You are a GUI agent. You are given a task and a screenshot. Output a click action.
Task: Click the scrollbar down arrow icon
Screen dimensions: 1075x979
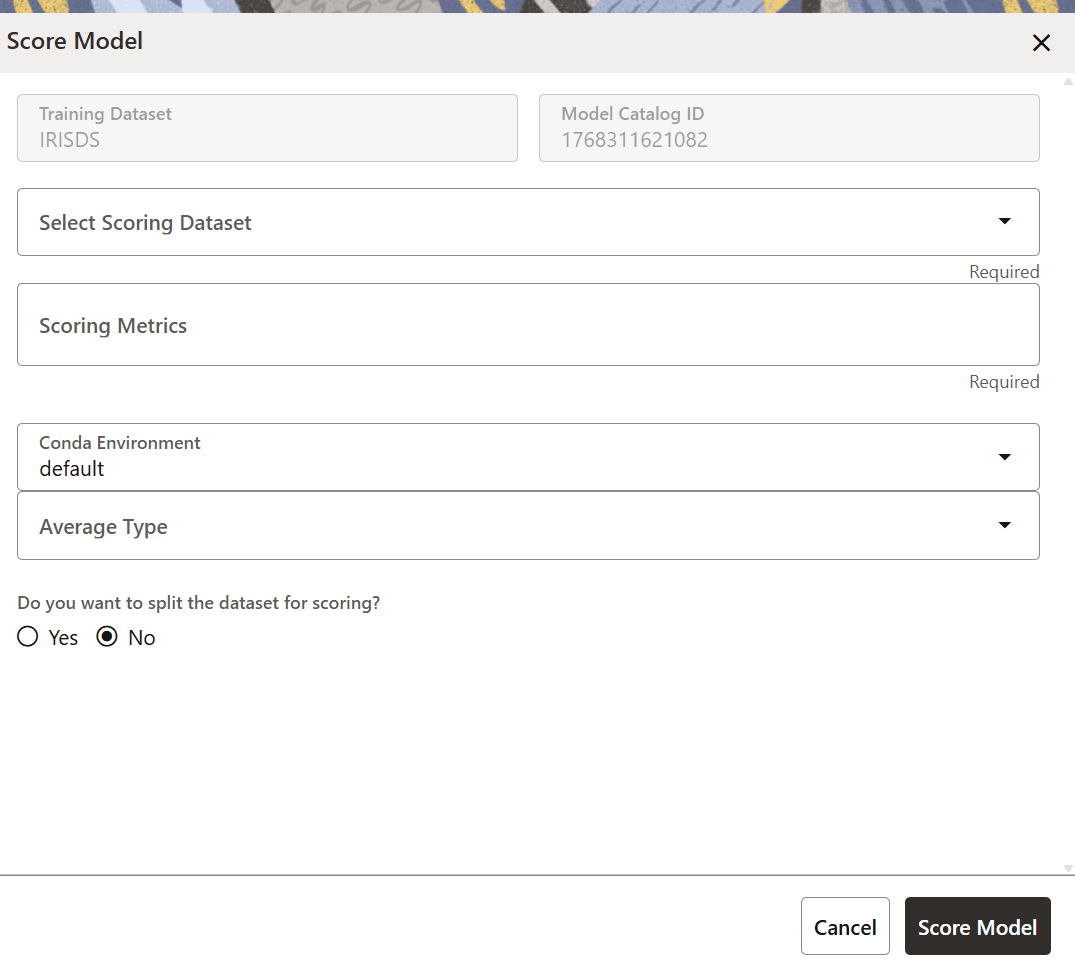(1068, 869)
